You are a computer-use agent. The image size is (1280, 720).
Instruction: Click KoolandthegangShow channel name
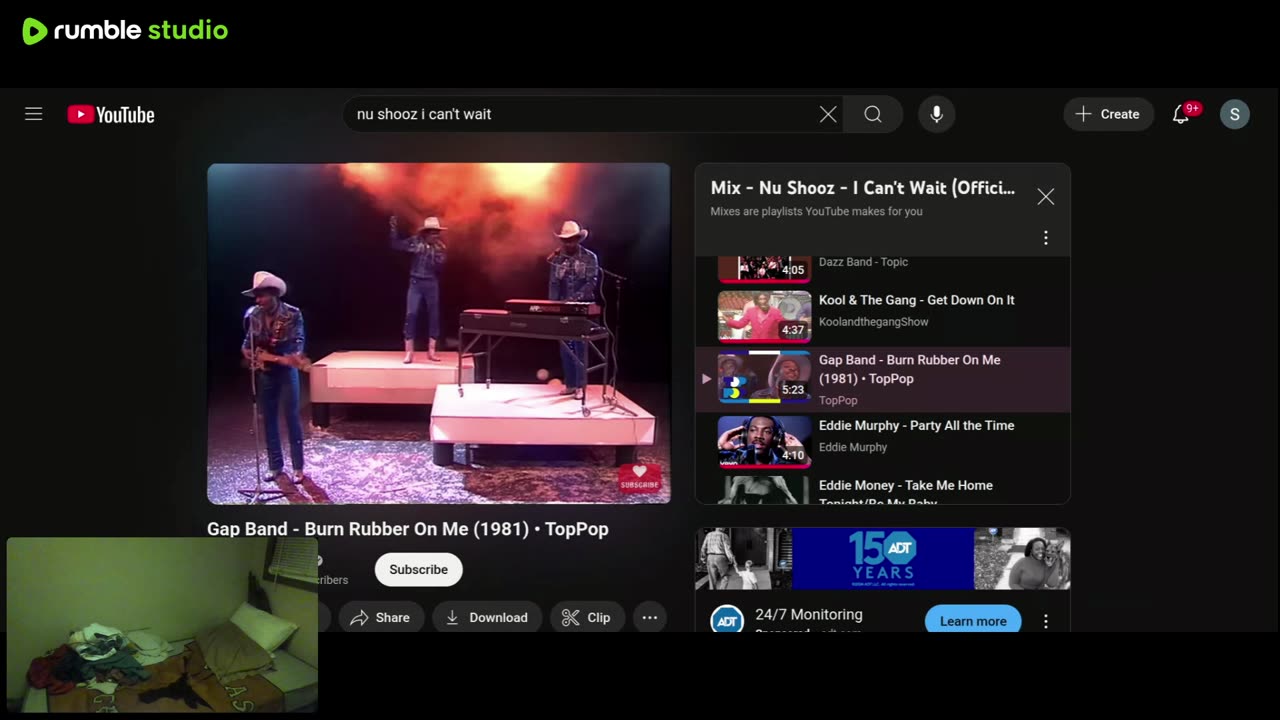(873, 322)
